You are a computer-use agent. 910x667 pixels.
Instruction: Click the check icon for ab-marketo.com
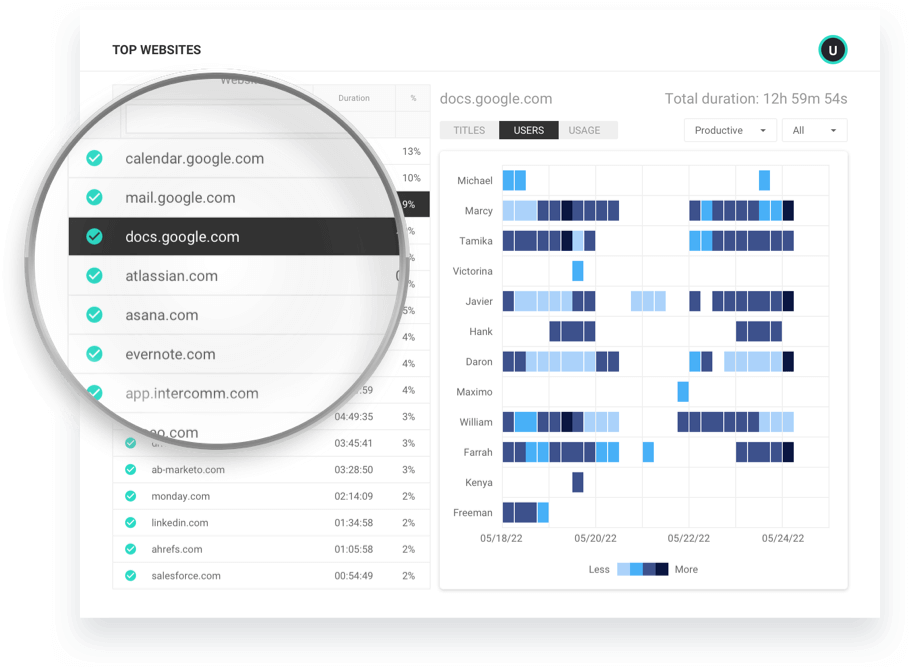pos(131,470)
